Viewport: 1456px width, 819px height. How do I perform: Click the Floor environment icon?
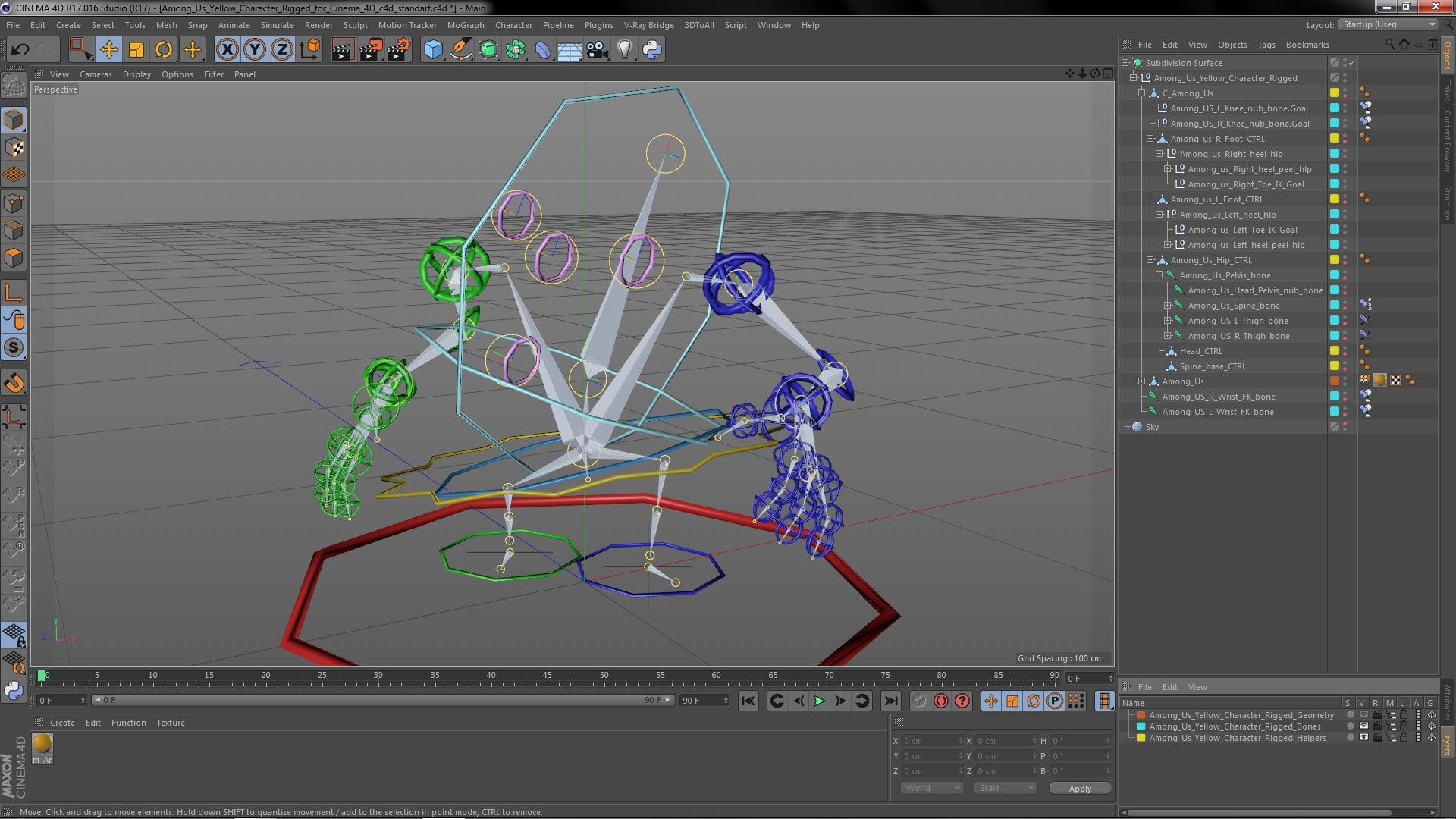[x=570, y=50]
